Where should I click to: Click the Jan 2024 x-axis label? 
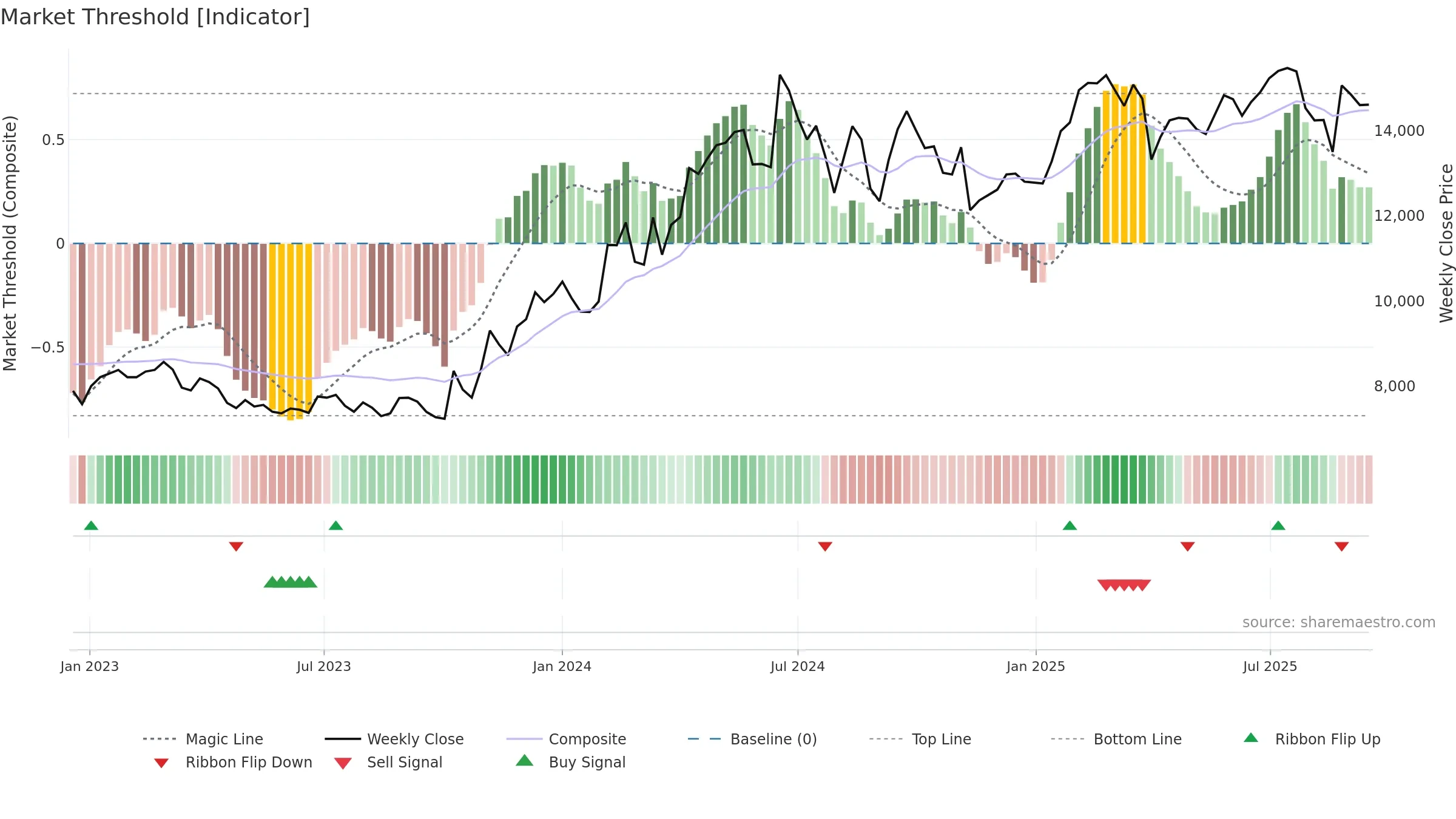coord(562,666)
